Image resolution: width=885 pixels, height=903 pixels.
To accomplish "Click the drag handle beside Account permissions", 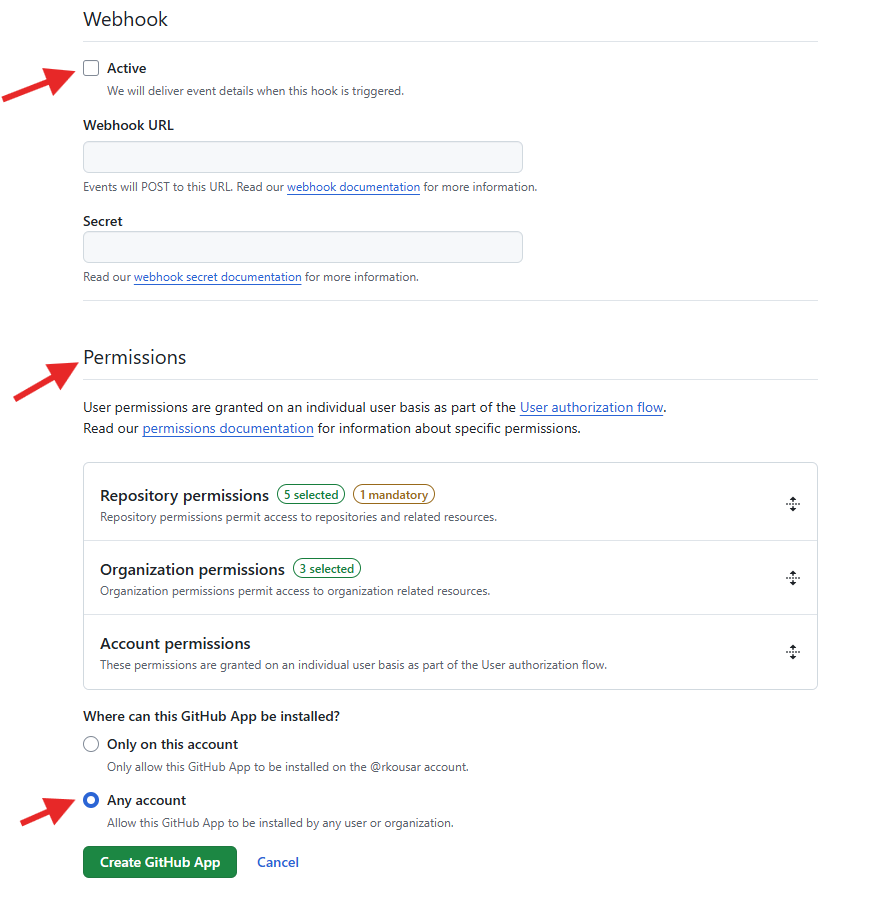I will tap(793, 652).
